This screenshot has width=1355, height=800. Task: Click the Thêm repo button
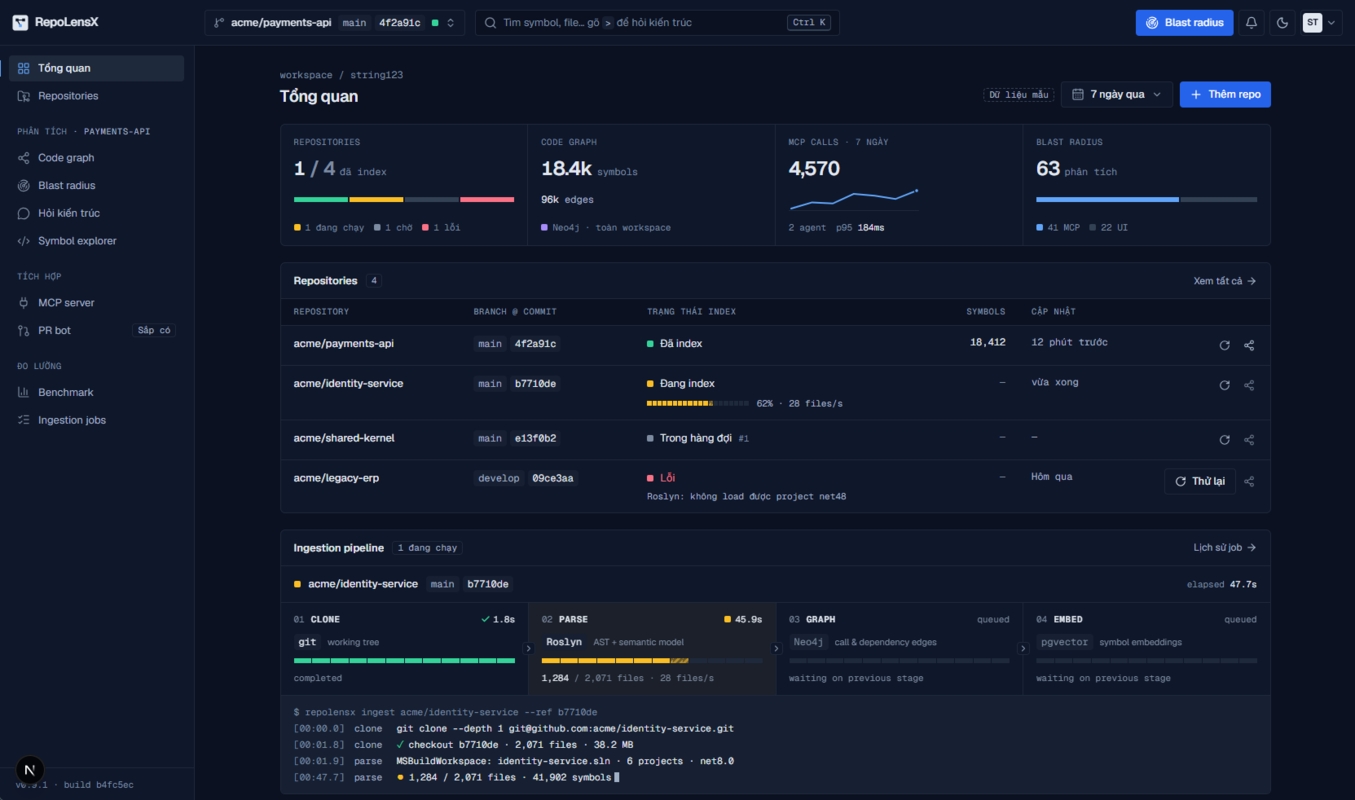click(x=1225, y=94)
